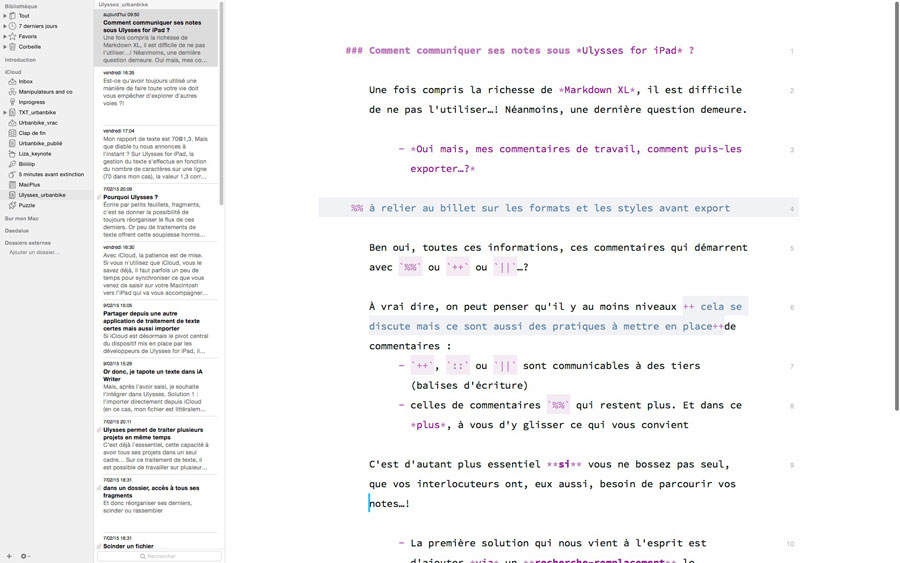Click the star icon for Favoris

[12, 37]
